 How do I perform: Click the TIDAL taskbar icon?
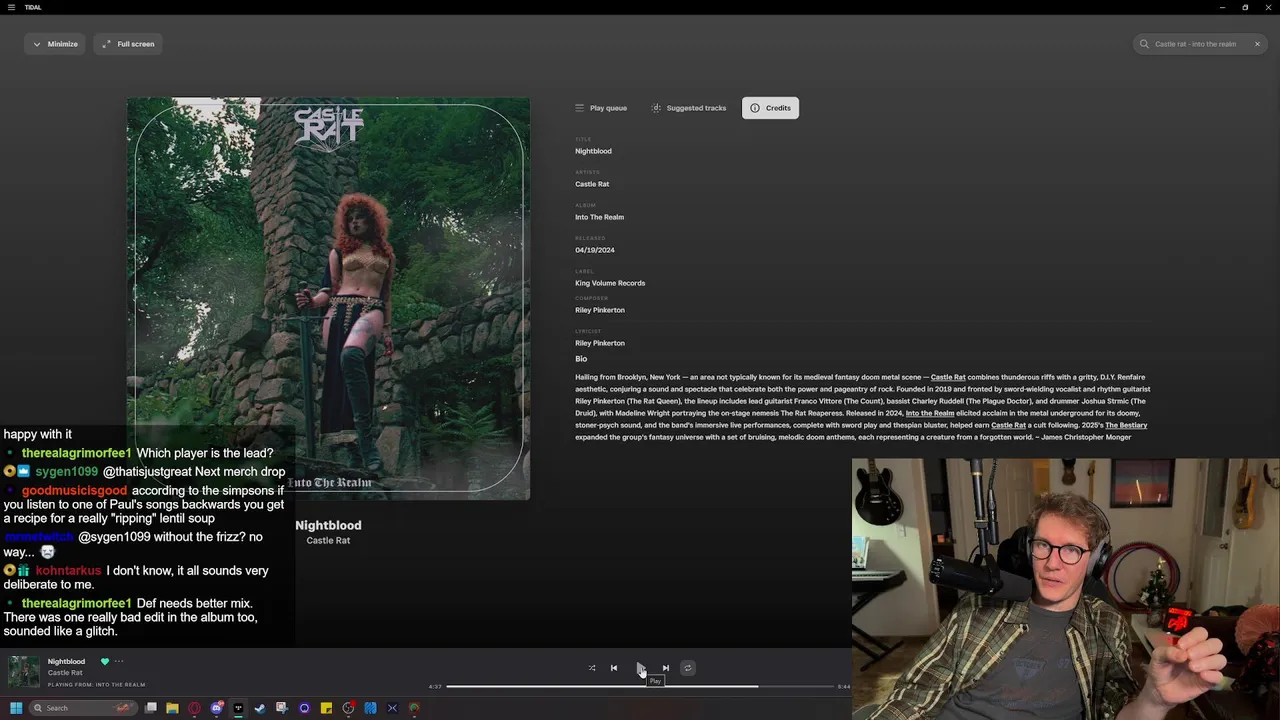coord(238,708)
